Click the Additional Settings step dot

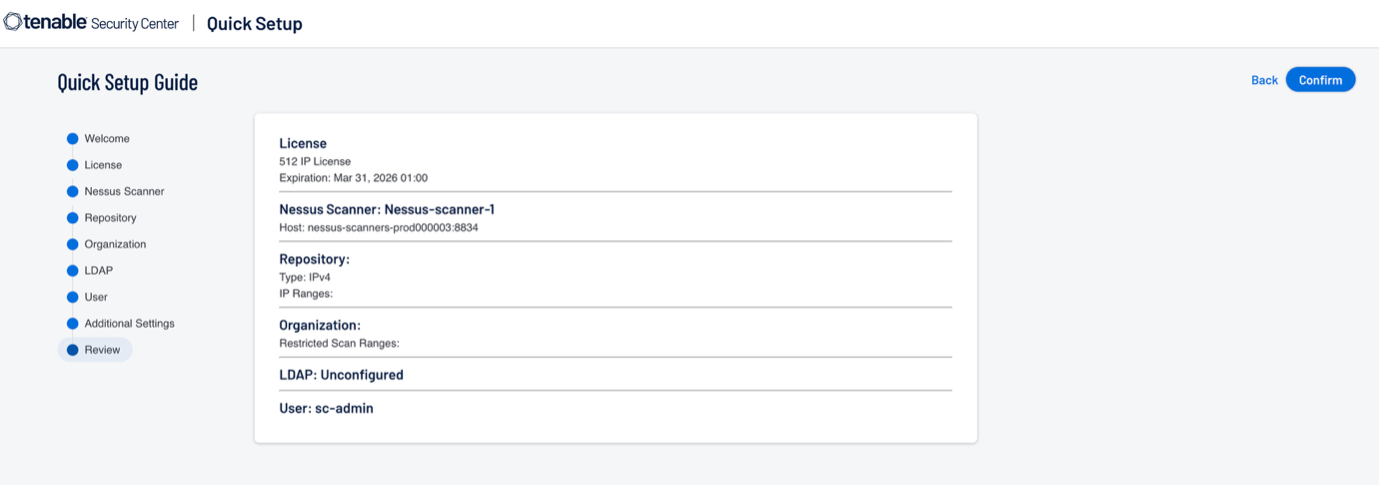(x=72, y=324)
